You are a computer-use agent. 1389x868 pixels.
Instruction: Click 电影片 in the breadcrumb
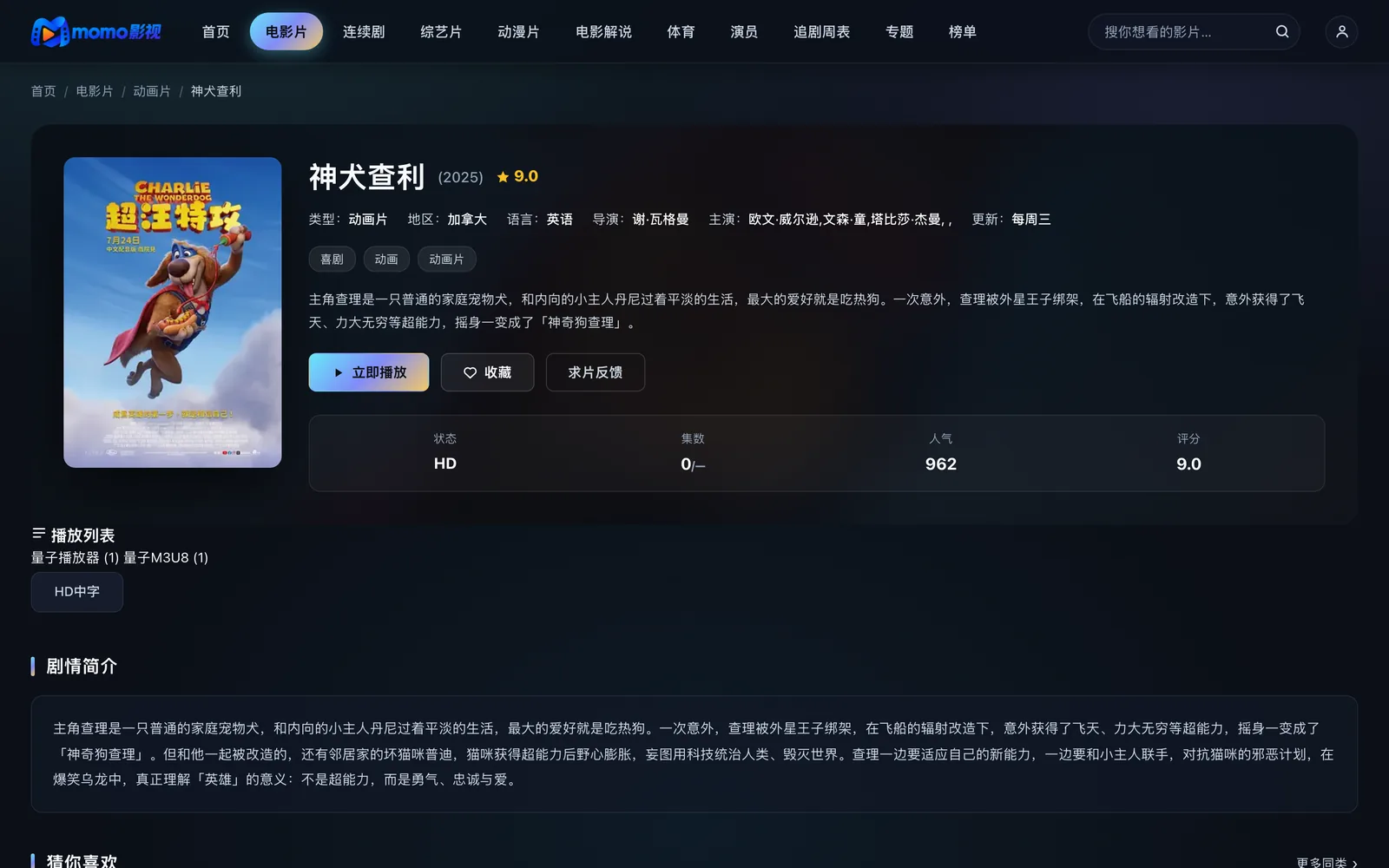coord(95,91)
